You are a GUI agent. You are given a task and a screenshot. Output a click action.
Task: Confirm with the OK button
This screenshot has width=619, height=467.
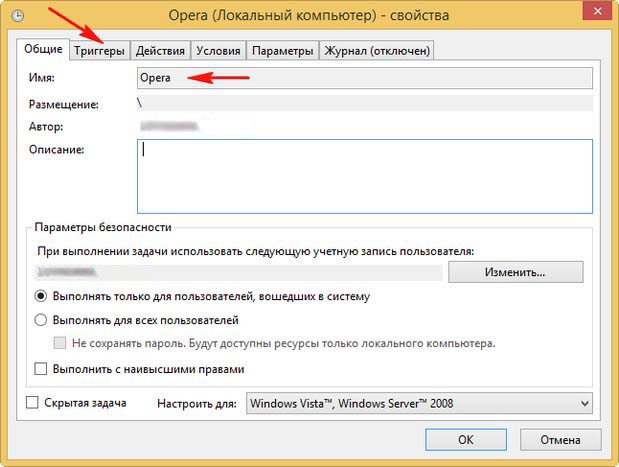(x=466, y=440)
